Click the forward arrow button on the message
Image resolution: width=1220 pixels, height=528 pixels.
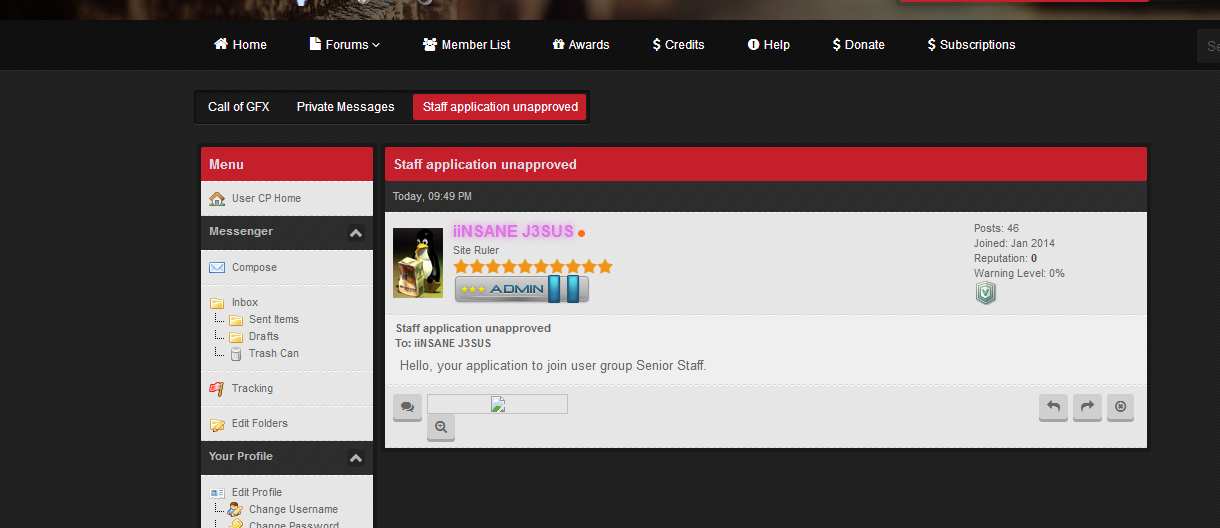[x=1087, y=407]
